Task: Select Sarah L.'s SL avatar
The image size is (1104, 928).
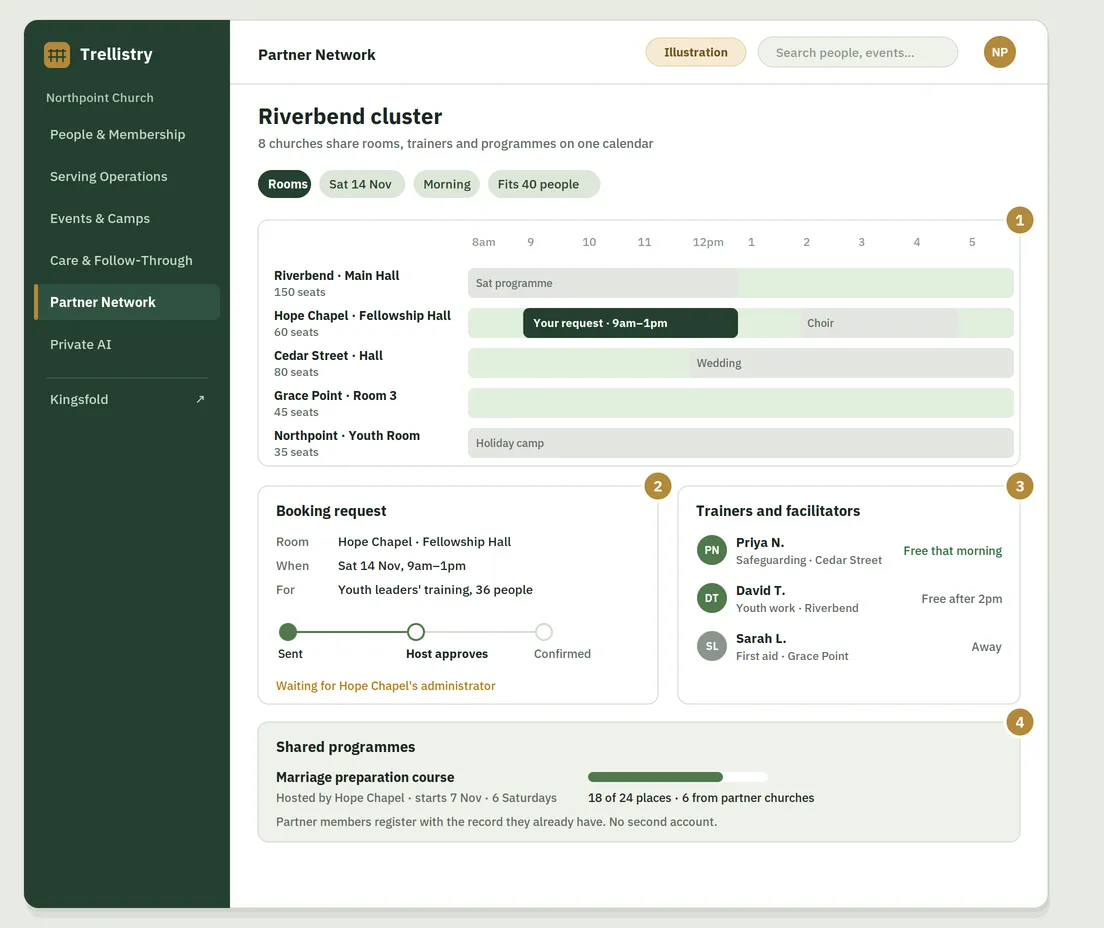Action: tap(712, 646)
